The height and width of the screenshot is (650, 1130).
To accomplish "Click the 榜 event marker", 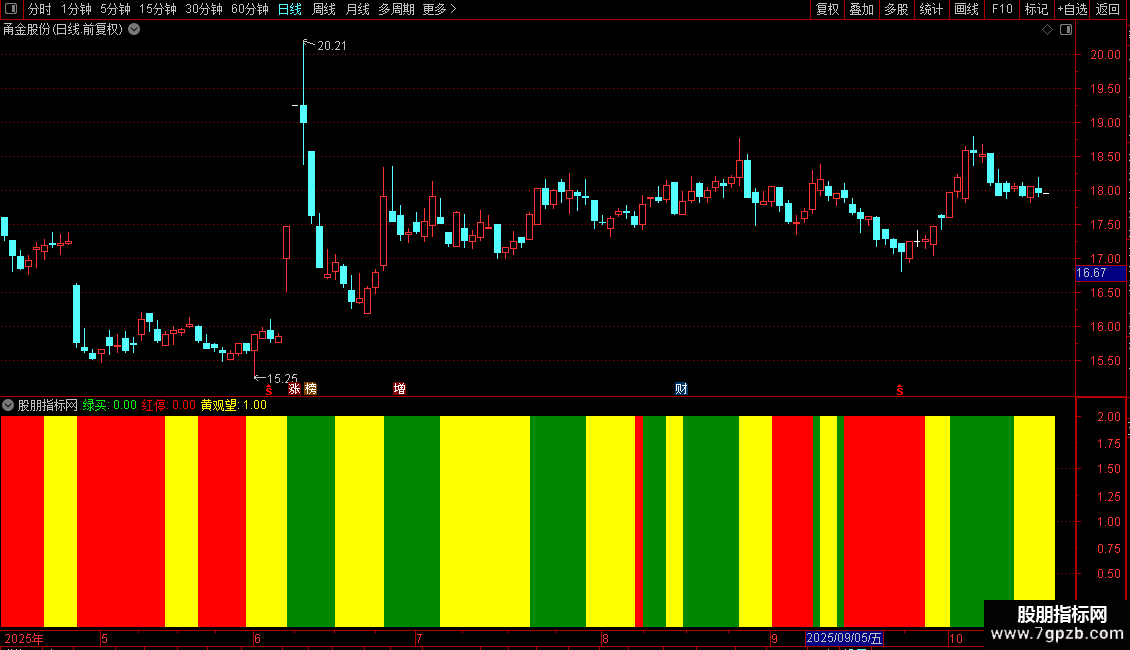I will click(x=311, y=389).
